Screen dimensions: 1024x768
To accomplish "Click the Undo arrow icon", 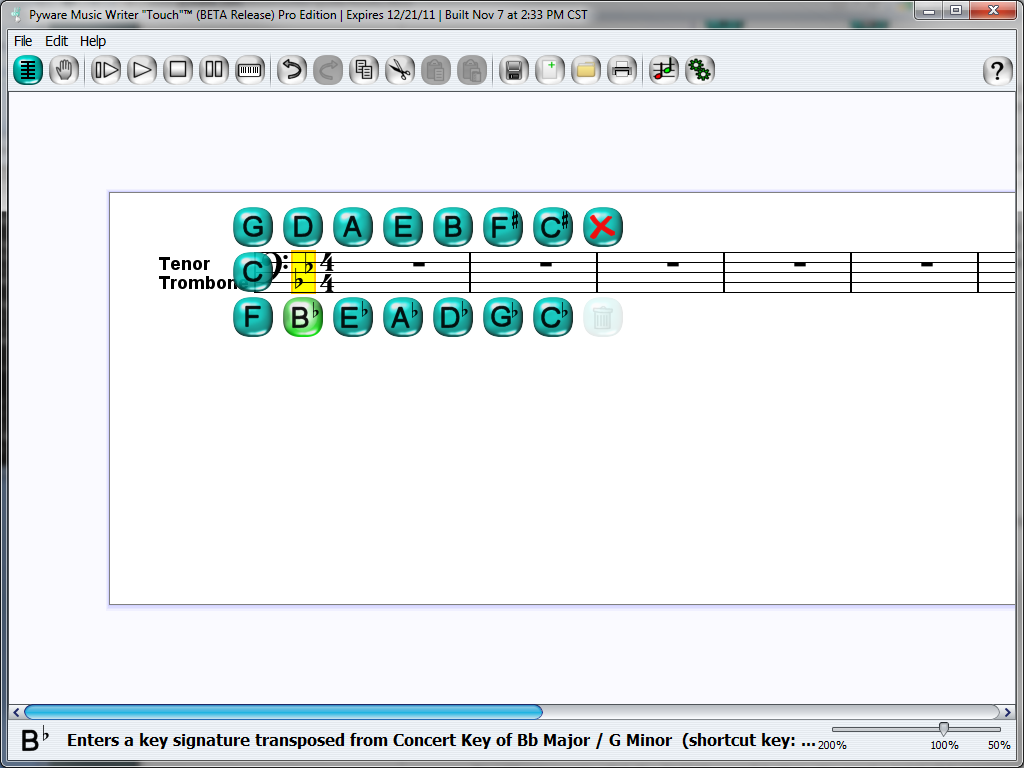I will [x=291, y=70].
